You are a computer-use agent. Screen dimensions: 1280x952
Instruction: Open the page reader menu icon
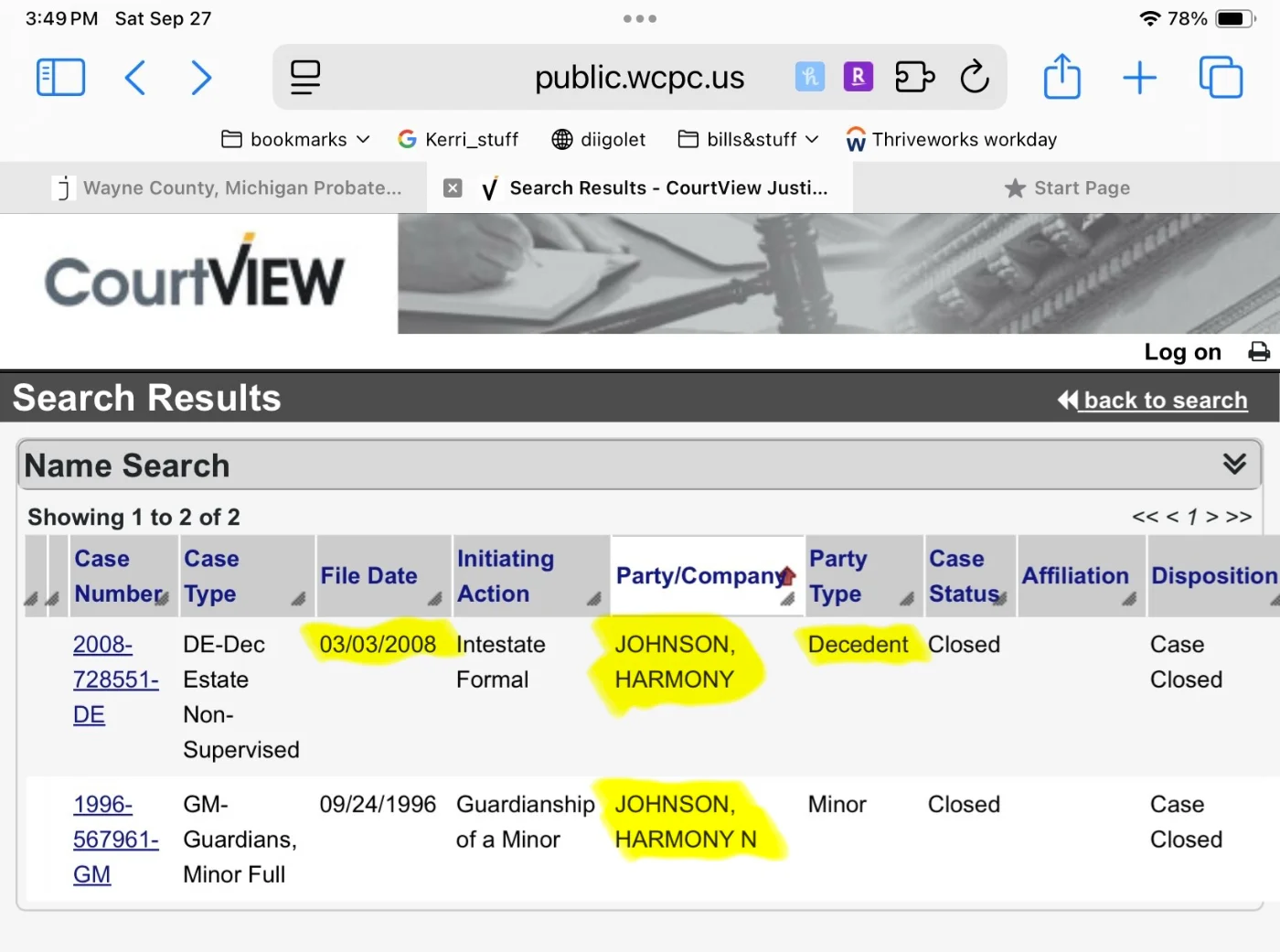[x=305, y=78]
